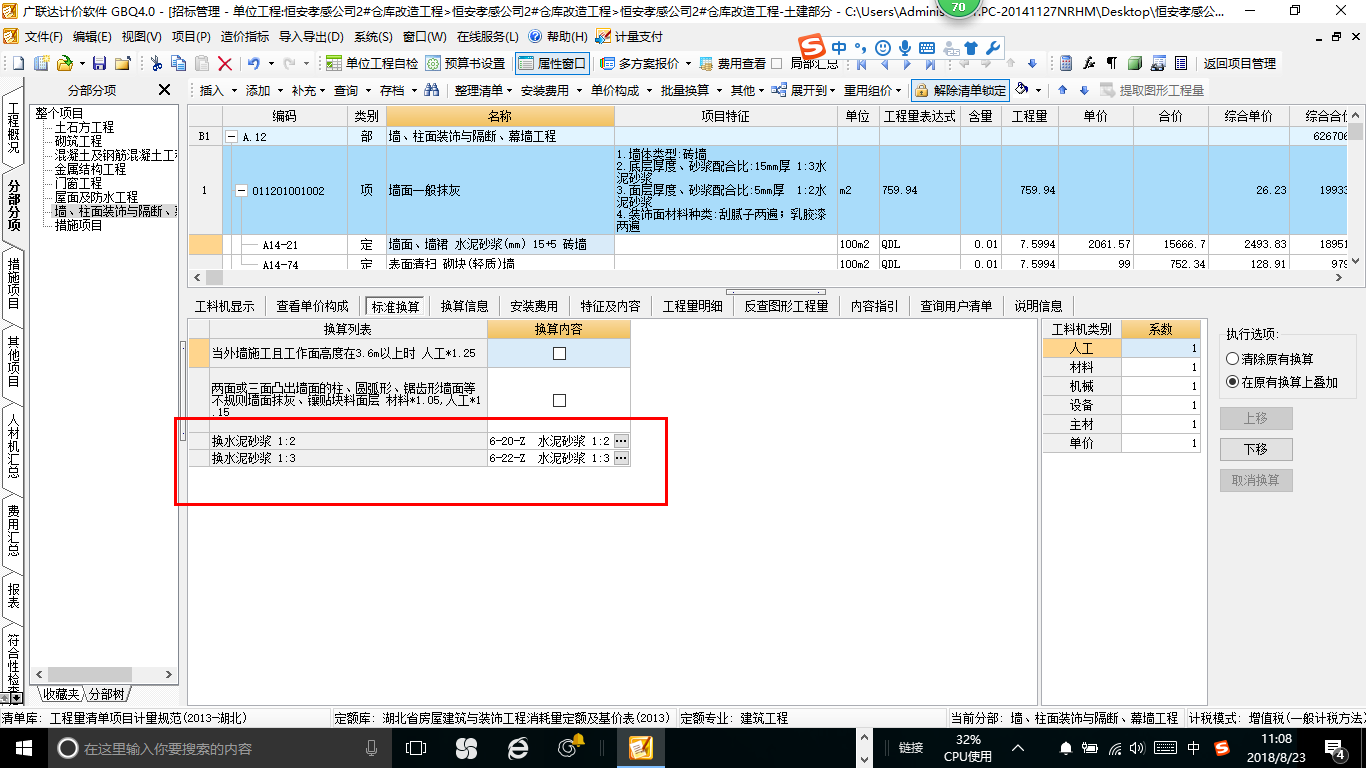Open the 整理清单 dropdown
The image size is (1366, 768).
[x=482, y=90]
